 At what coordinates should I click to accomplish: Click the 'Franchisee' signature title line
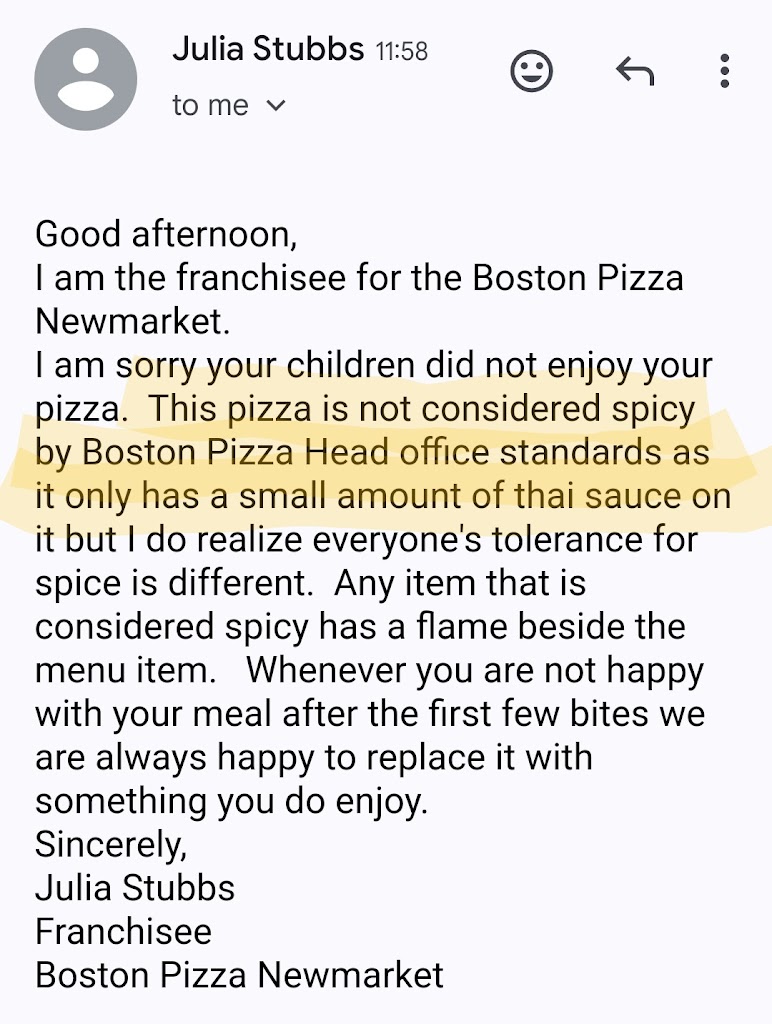coord(123,932)
